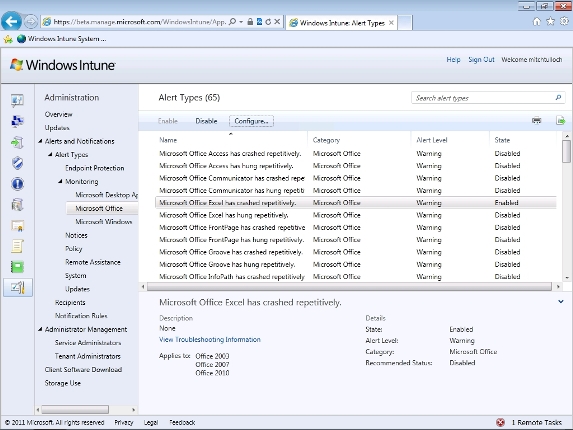Click the Sign Out link

pos(481,60)
